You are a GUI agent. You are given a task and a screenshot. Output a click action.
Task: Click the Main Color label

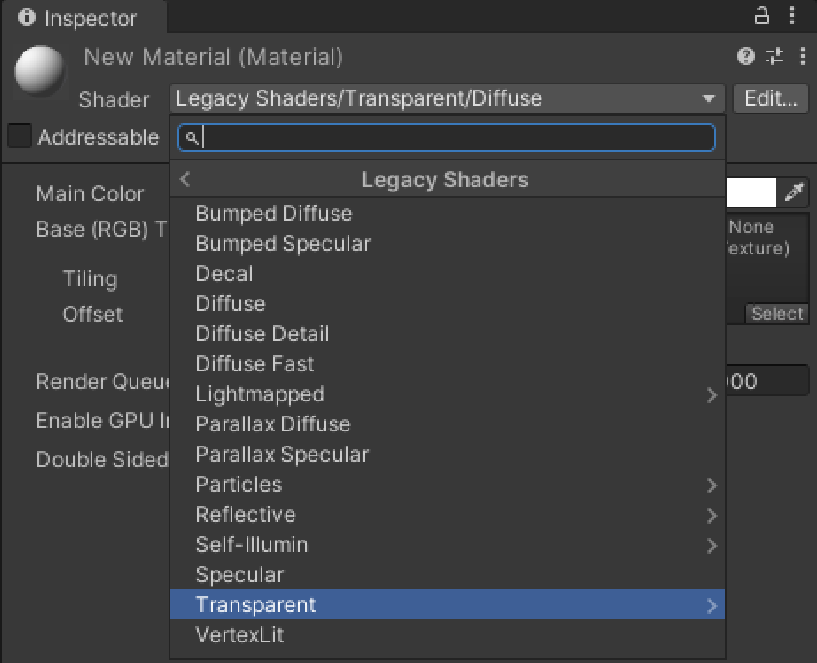coord(90,193)
